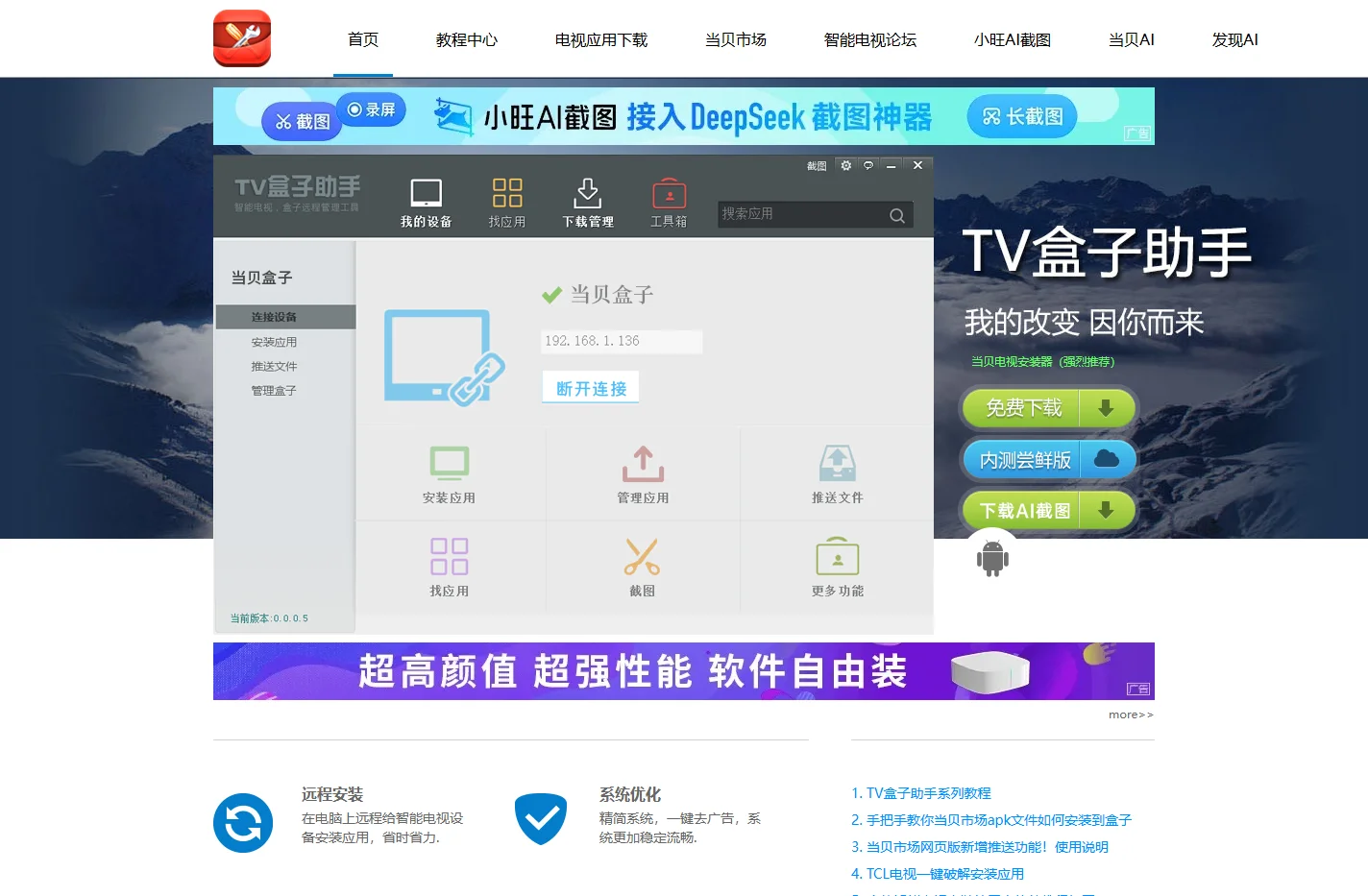This screenshot has height=896, width=1368.
Task: Click the search magnifier icon
Action: tap(897, 215)
